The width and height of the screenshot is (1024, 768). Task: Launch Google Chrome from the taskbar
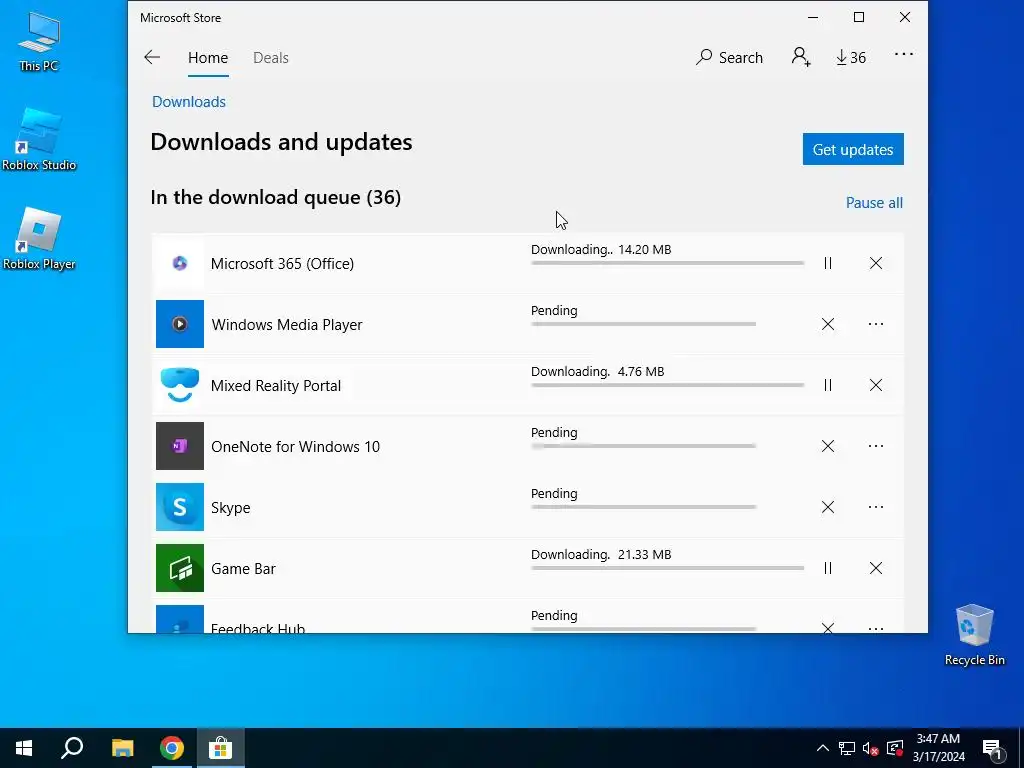pos(172,748)
